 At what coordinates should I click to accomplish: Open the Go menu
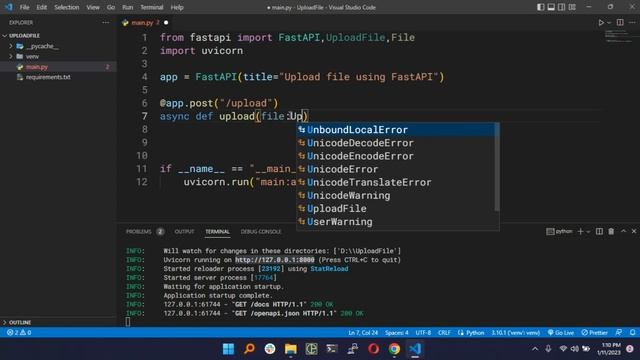click(111, 7)
